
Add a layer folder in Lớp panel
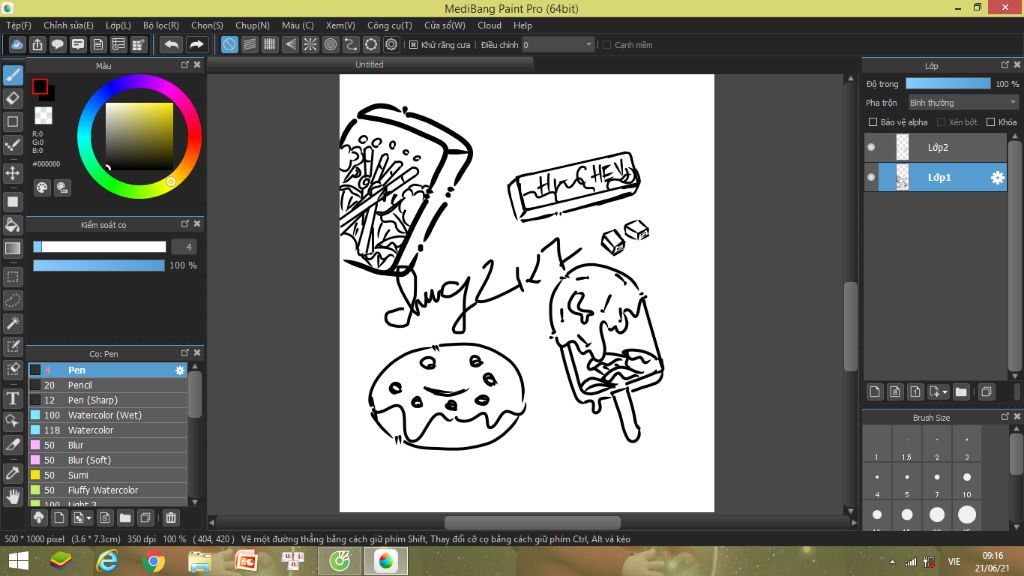961,392
